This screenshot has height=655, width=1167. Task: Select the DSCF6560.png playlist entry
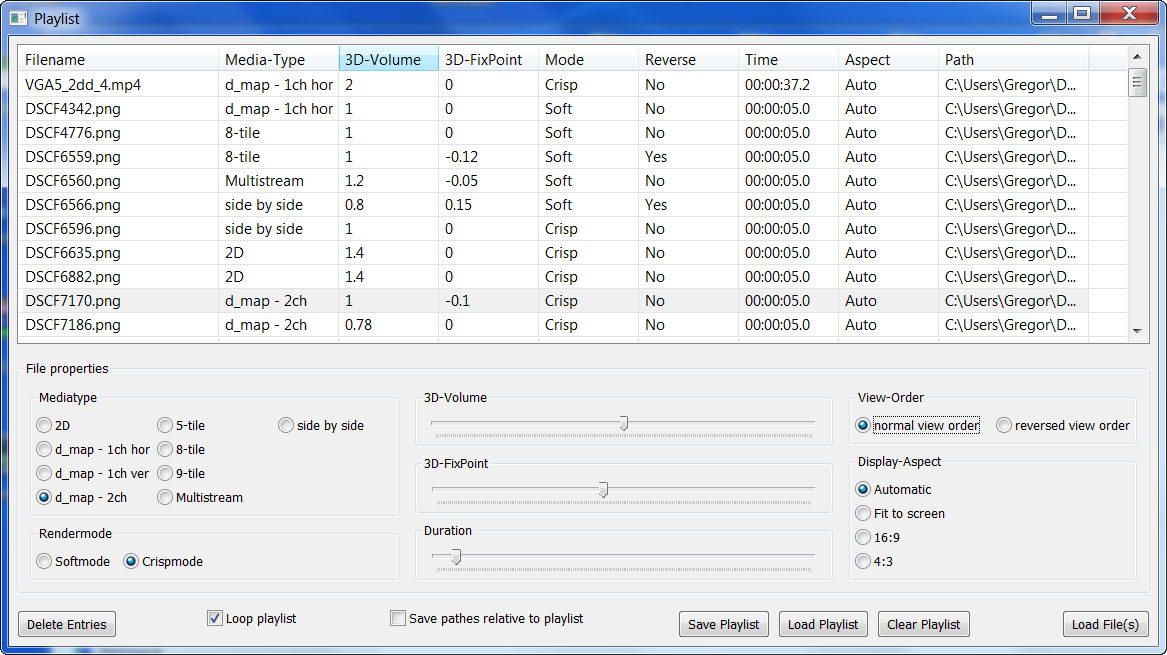click(x=553, y=181)
